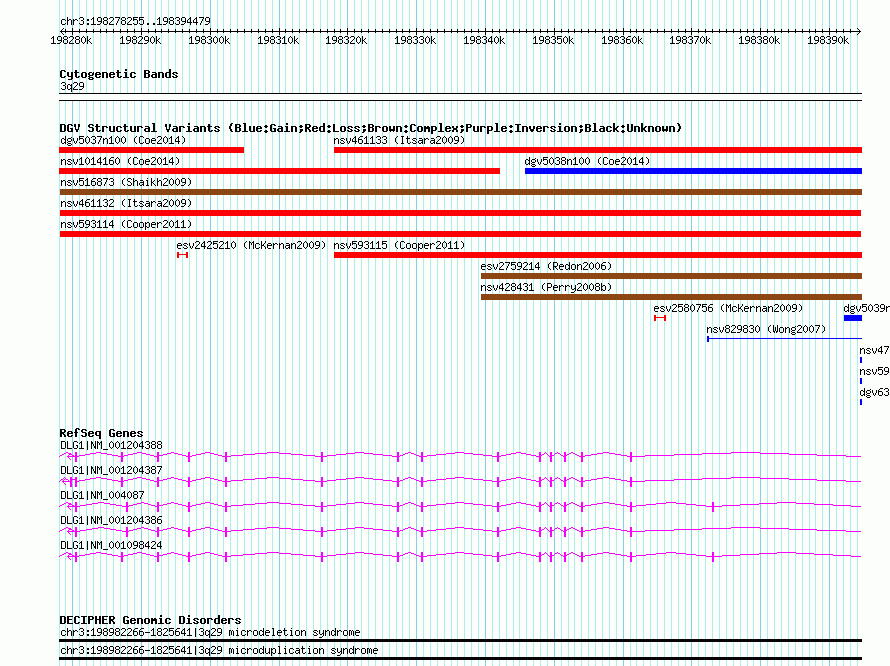Click the DECIPHER Genomic Disorders track title
This screenshot has height=666, width=890.
[x=150, y=620]
